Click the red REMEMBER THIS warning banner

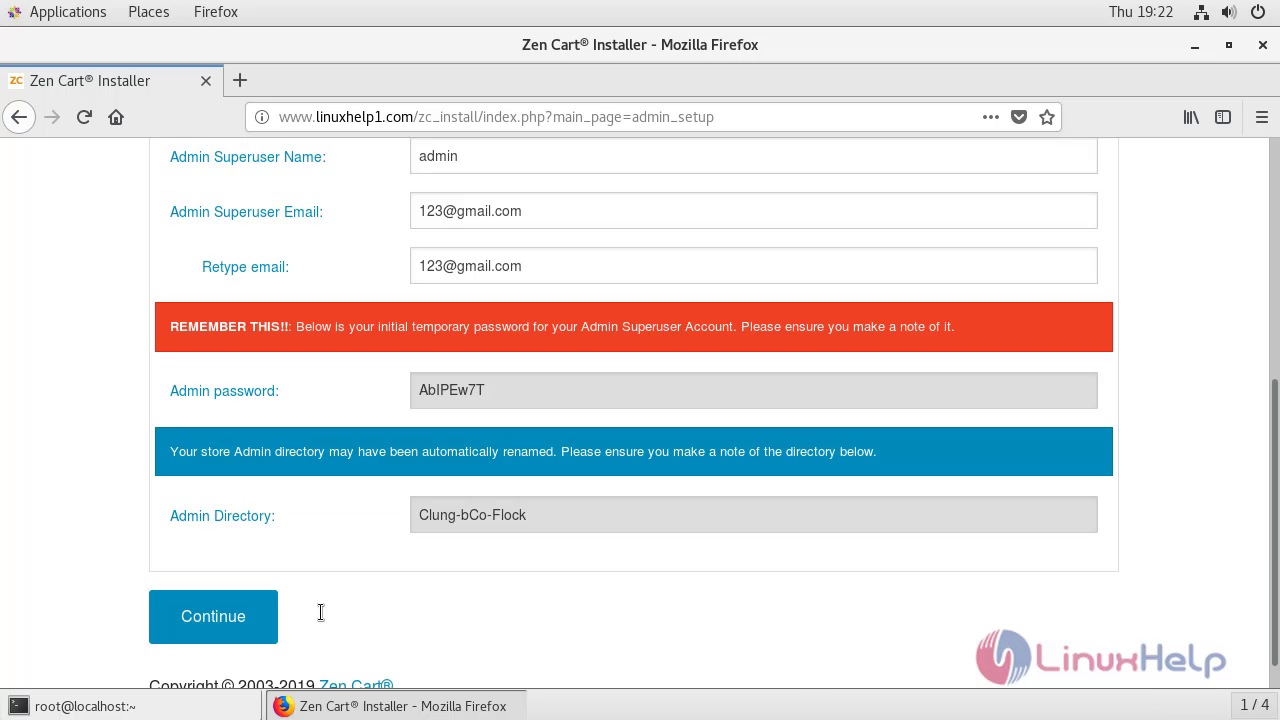click(x=634, y=327)
